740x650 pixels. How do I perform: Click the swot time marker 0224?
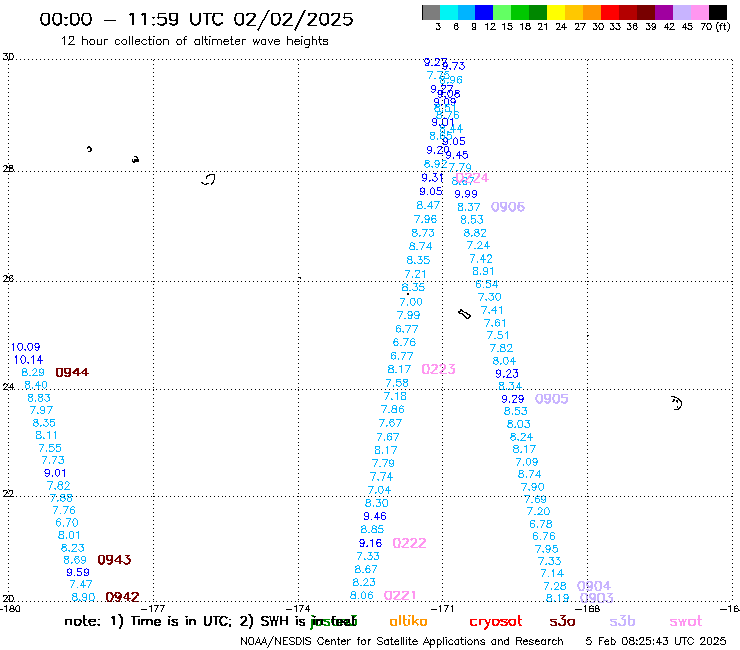pos(472,178)
